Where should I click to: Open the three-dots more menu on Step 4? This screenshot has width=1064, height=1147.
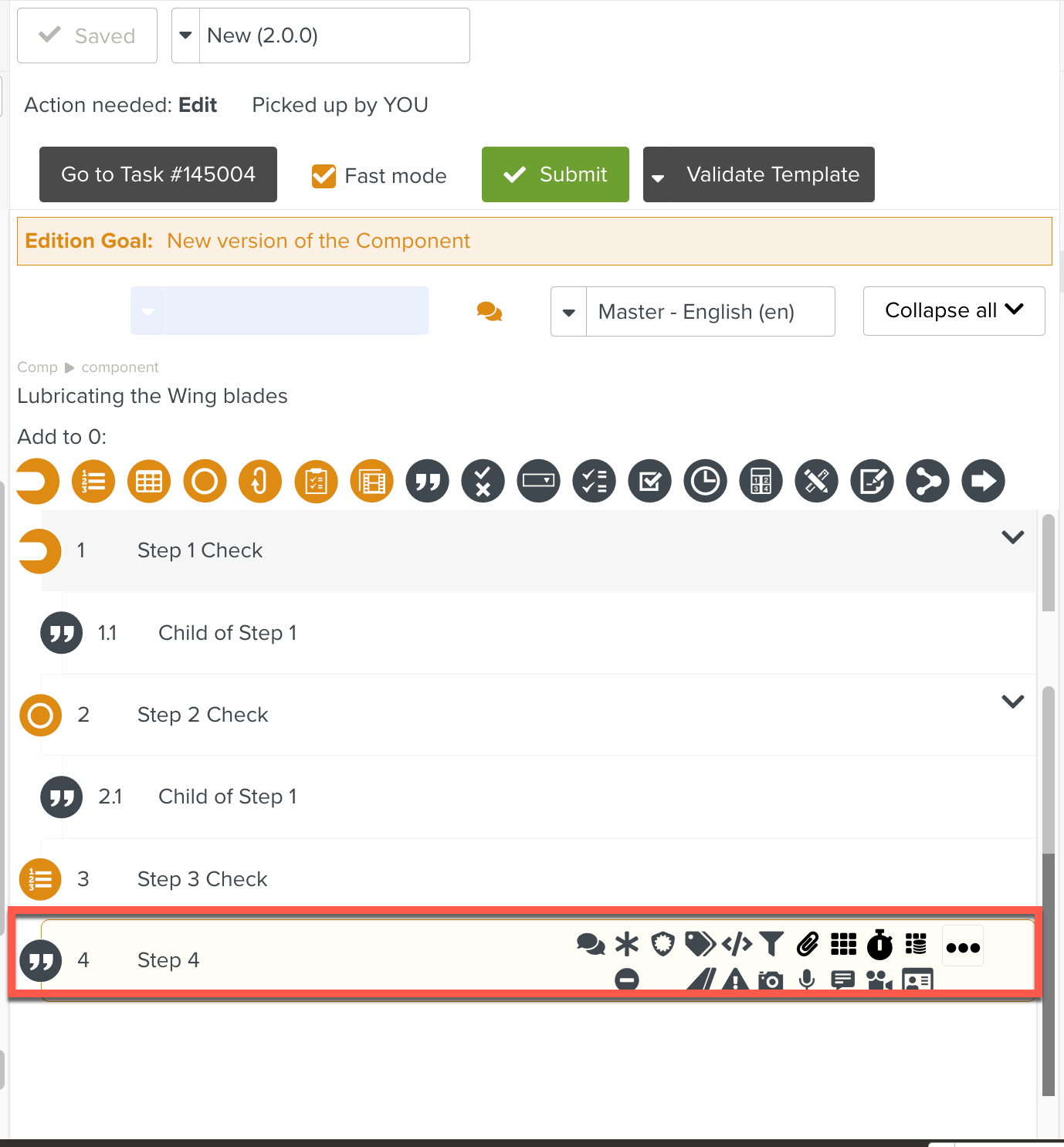[x=963, y=947]
